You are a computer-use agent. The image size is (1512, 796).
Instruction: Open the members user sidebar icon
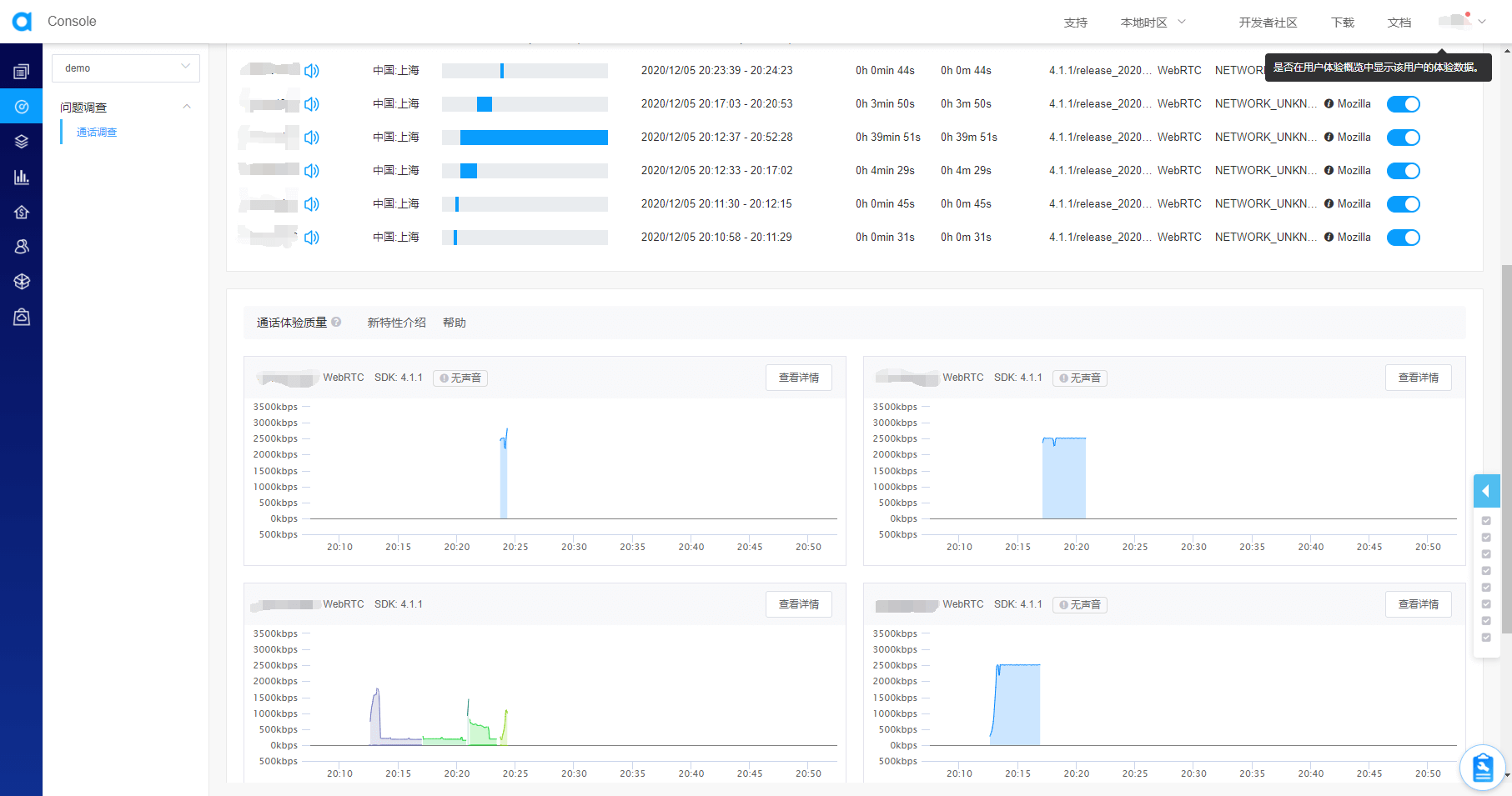click(22, 247)
